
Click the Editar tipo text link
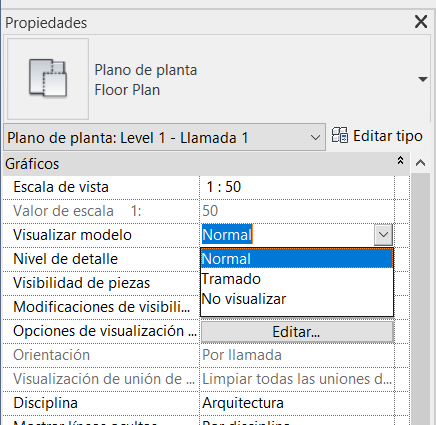click(388, 136)
